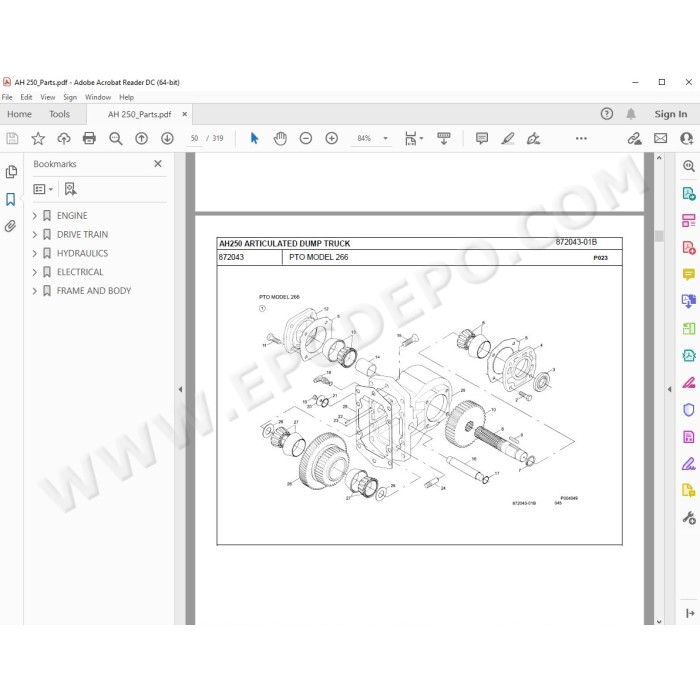The image size is (700, 700).
Task: Add a sticky note comment
Action: tap(482, 138)
